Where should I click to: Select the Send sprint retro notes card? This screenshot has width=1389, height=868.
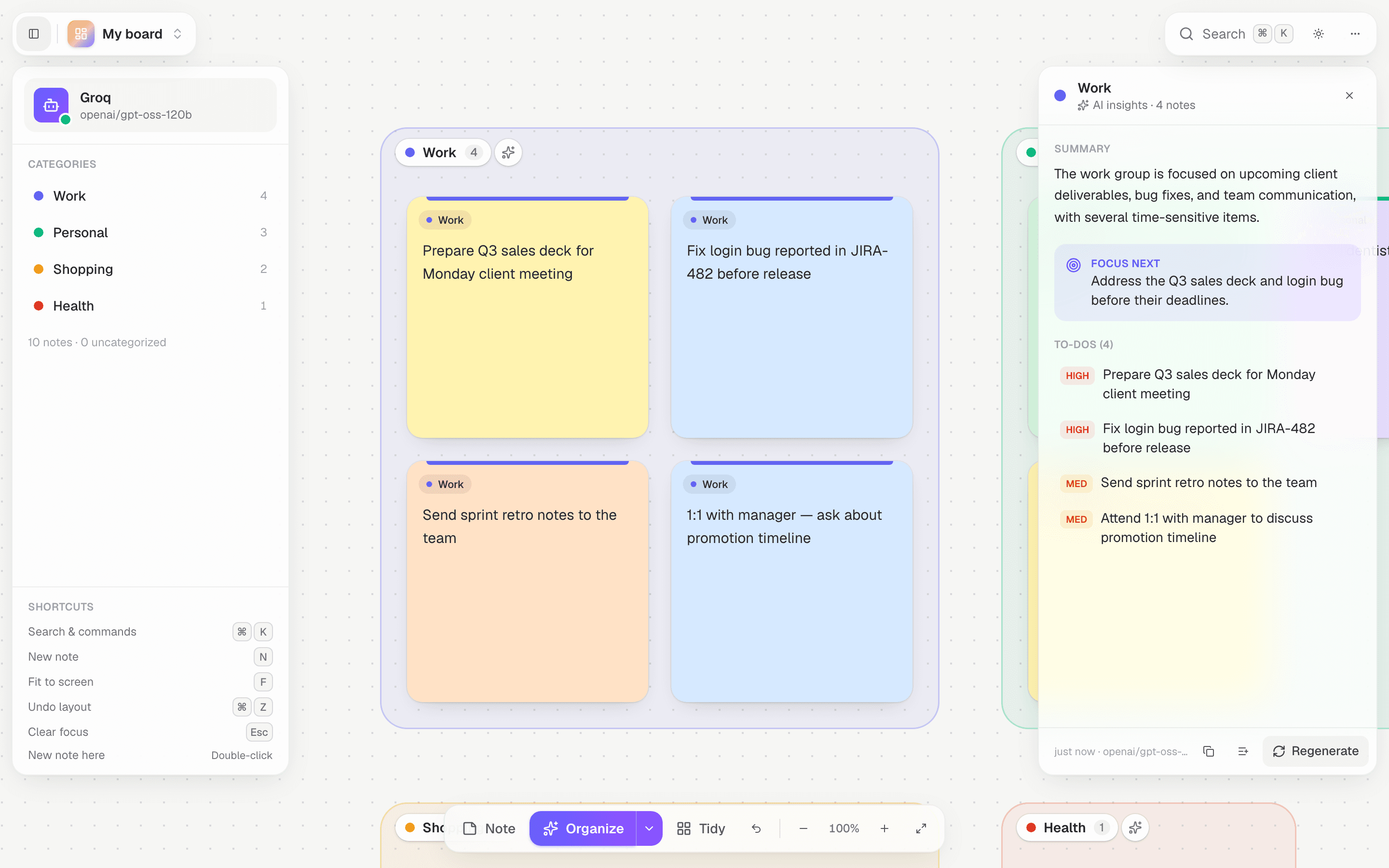coord(527,582)
